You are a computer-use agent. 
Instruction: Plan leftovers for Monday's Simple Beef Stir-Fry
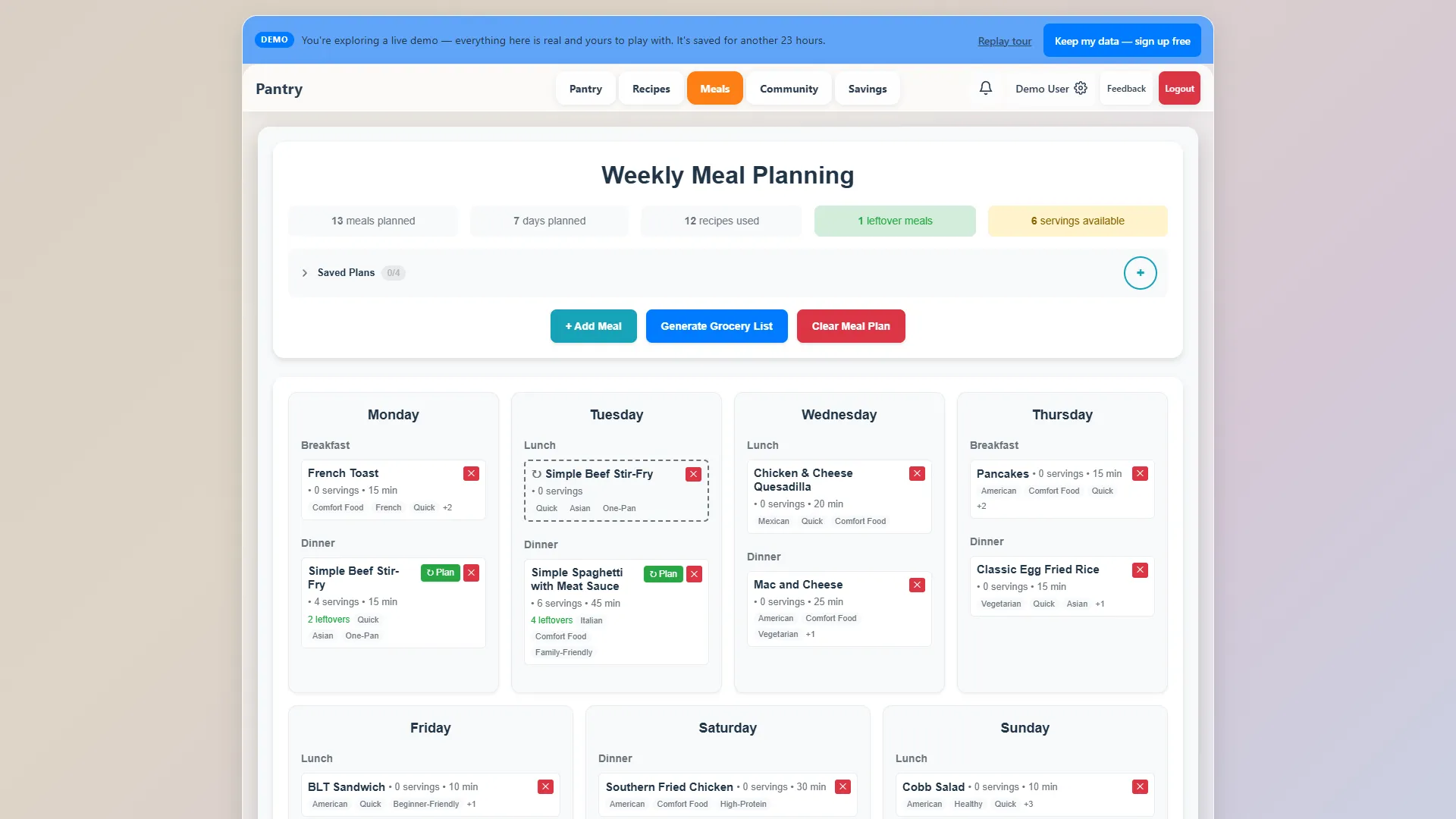click(x=441, y=573)
